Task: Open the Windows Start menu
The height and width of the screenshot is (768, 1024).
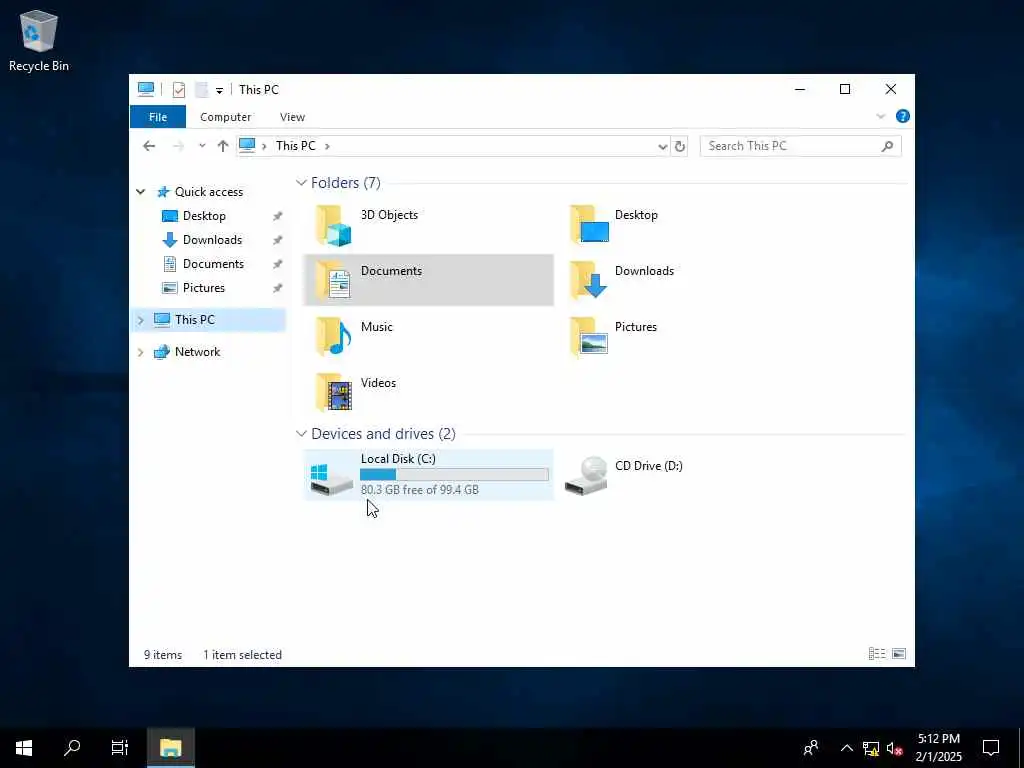Action: click(x=24, y=748)
